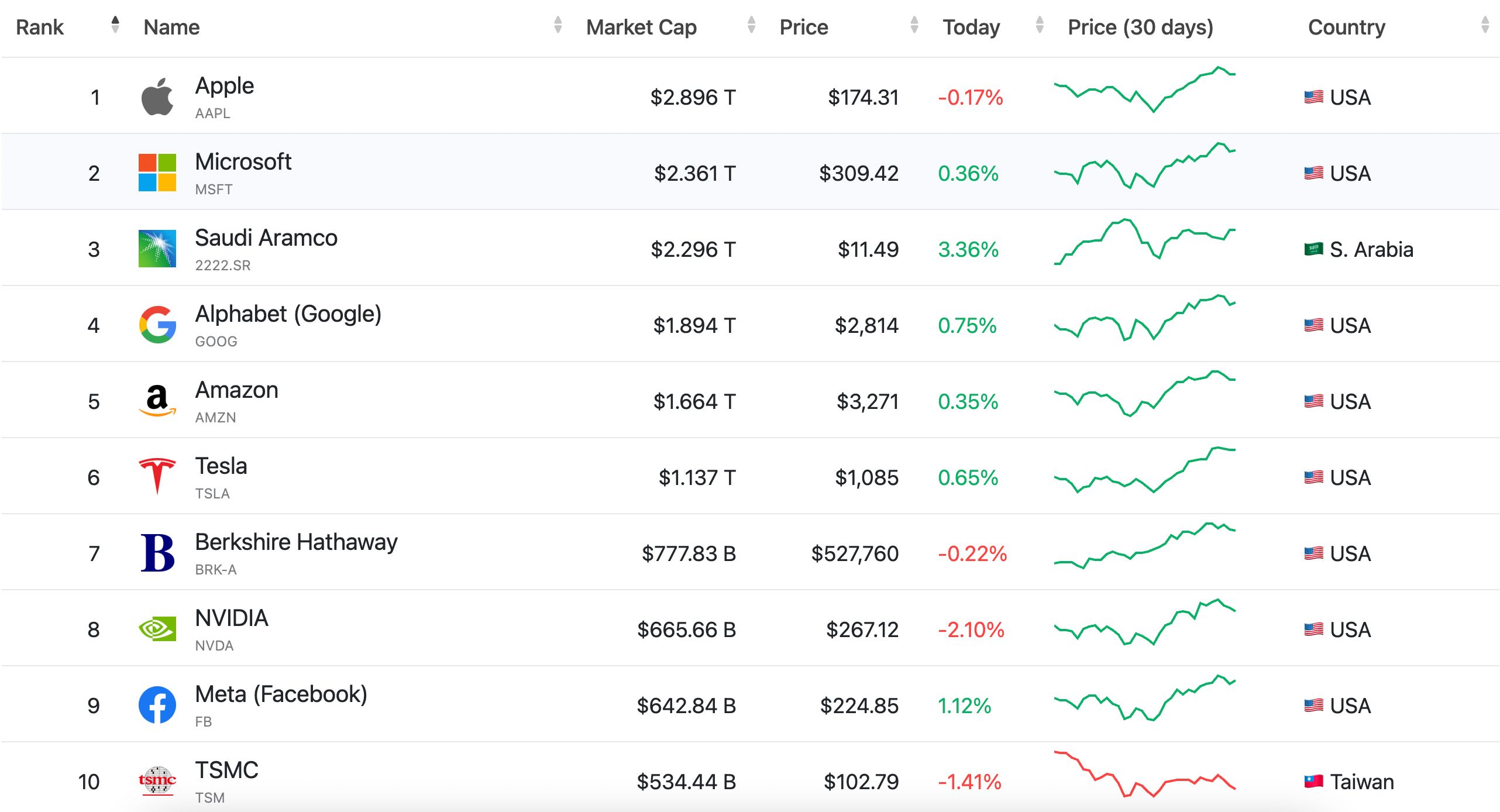Click the Saudi Arabia flag icon
The width and height of the screenshot is (1500, 812).
coord(1313,249)
